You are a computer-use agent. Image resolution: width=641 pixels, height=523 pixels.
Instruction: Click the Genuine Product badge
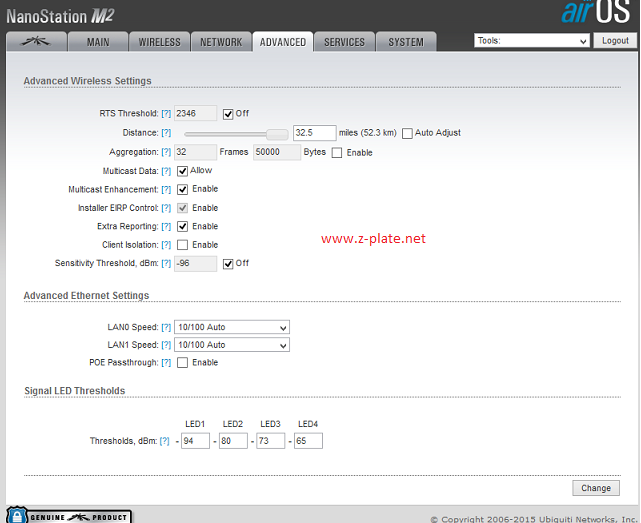click(x=69, y=516)
